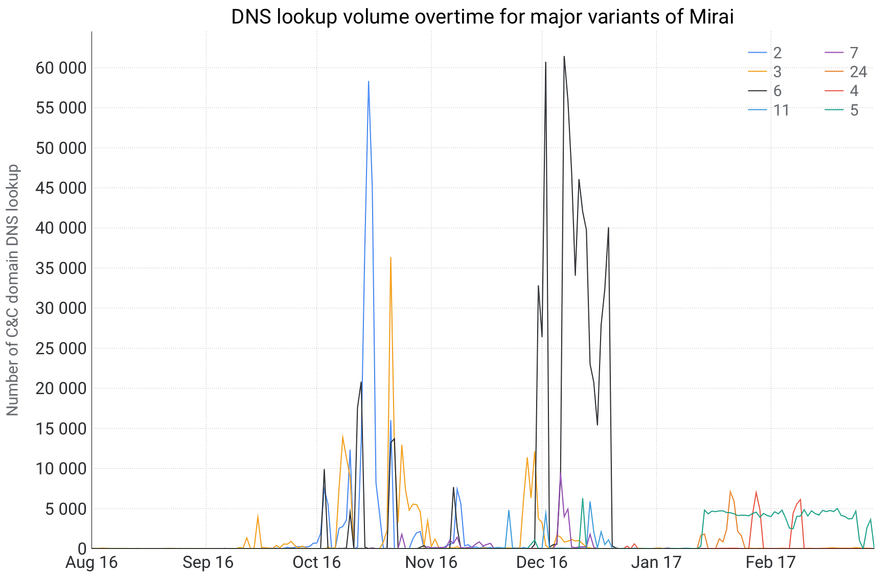Click the Jan 17 x-axis label
This screenshot has width=896, height=574.
(x=656, y=562)
